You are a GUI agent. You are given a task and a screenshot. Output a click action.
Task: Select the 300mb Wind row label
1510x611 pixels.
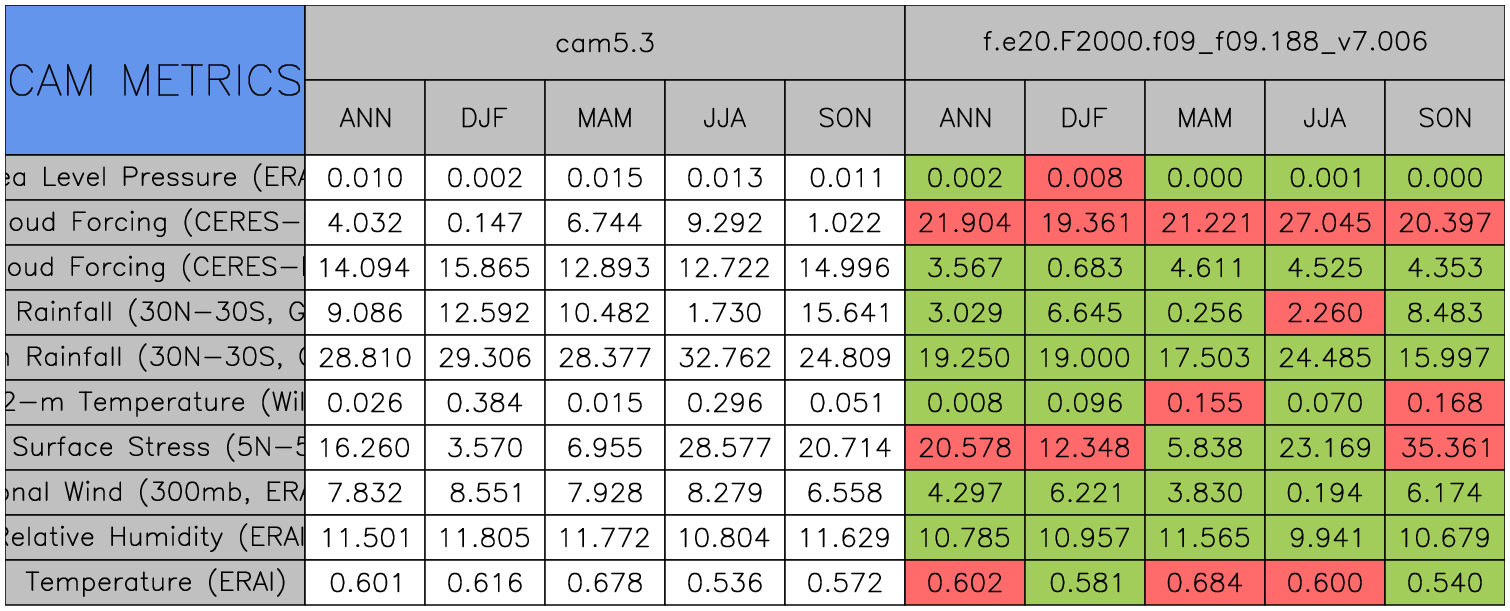(155, 492)
